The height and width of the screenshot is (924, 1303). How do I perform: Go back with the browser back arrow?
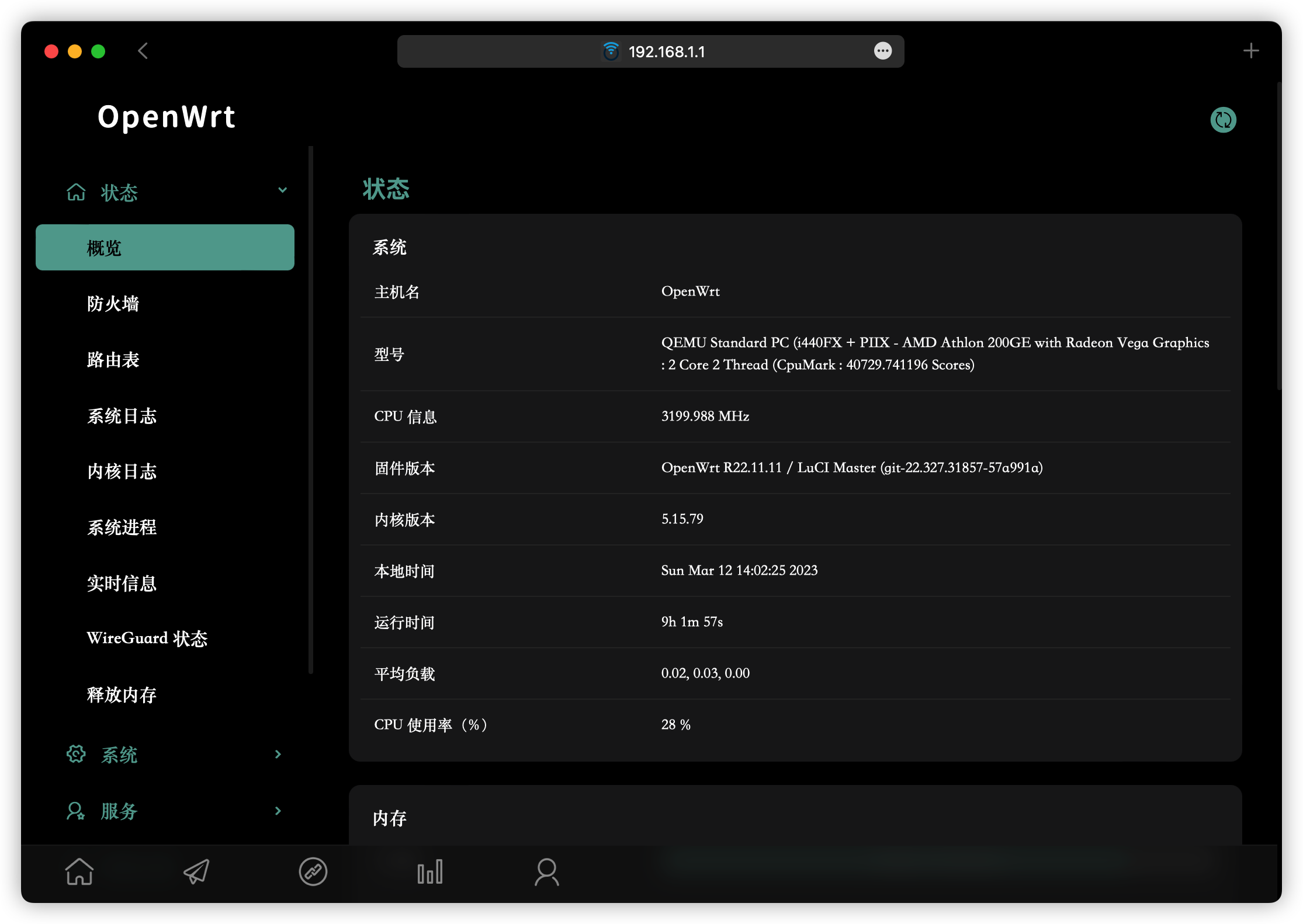tap(143, 51)
